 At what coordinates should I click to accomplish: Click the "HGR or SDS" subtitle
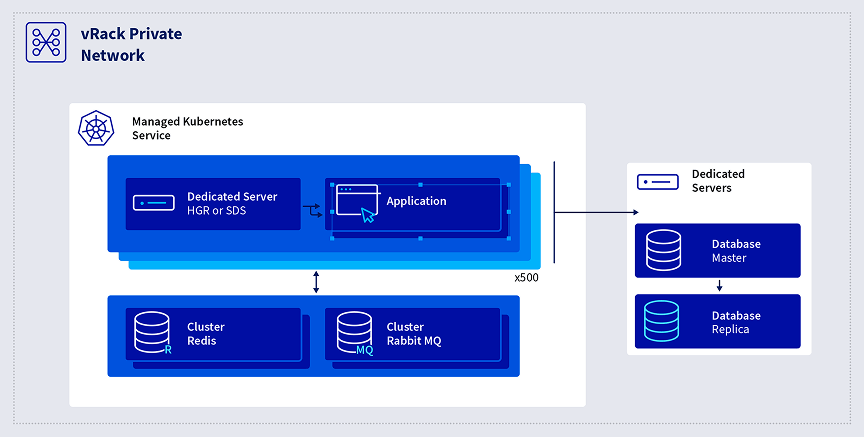(x=217, y=211)
